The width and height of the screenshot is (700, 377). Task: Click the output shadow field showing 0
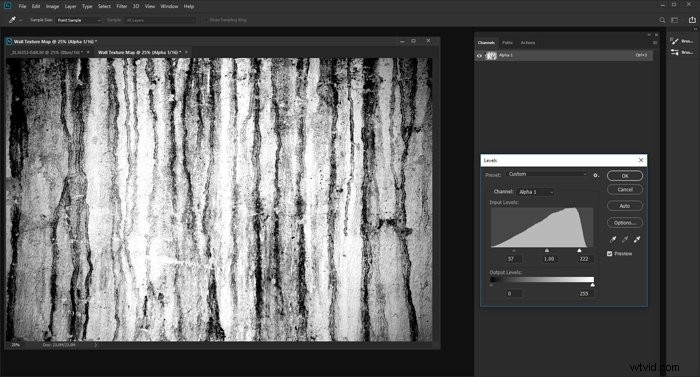pyautogui.click(x=513, y=293)
